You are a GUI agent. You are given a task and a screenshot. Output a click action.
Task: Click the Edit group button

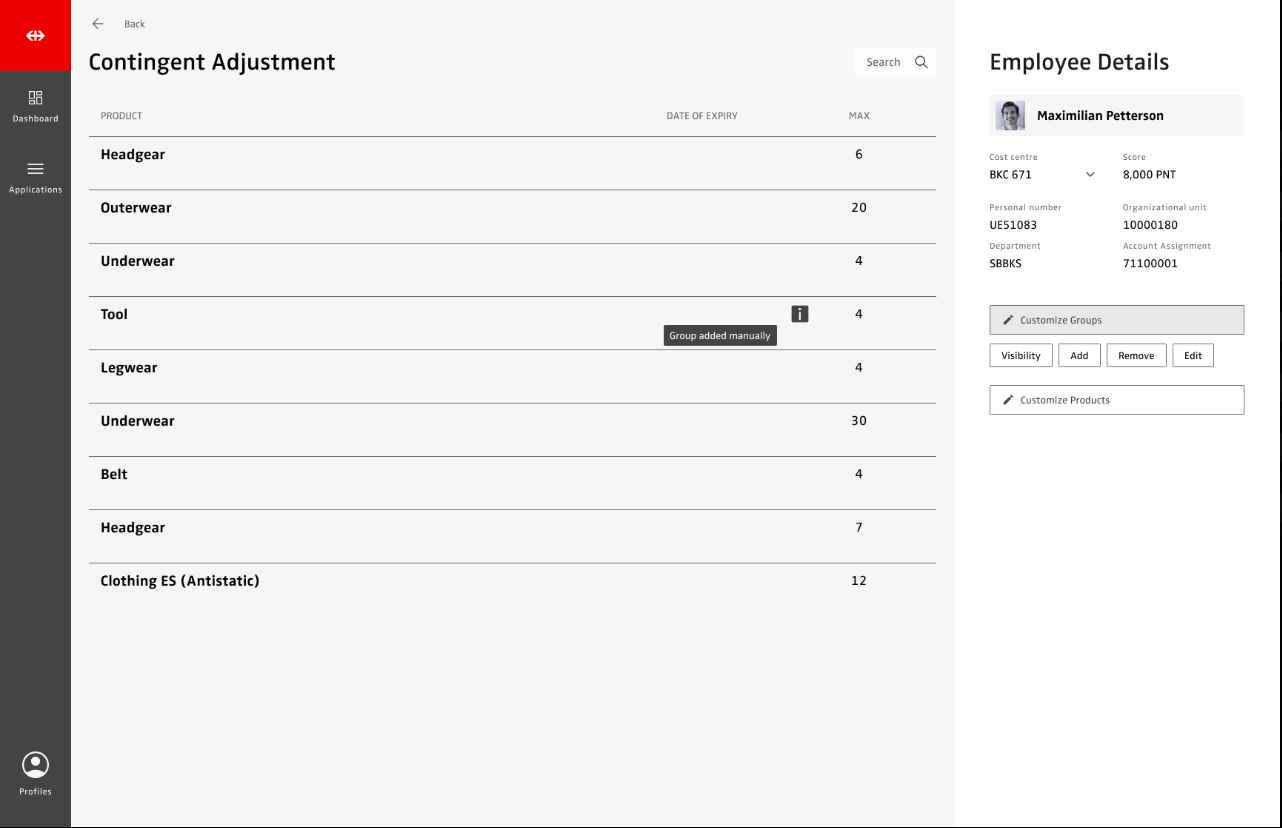pos(1192,356)
